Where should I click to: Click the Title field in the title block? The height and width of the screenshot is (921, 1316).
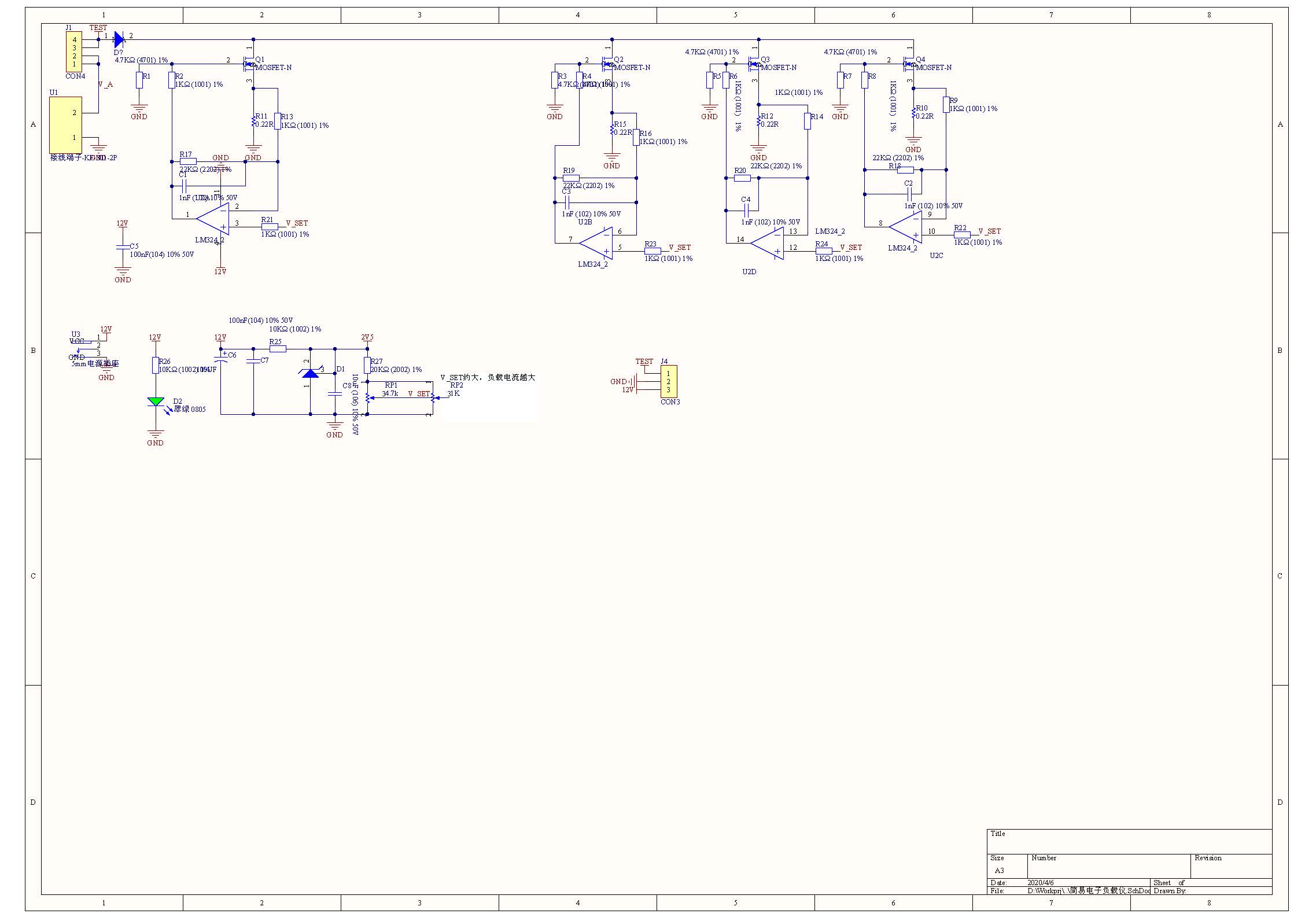(1128, 841)
